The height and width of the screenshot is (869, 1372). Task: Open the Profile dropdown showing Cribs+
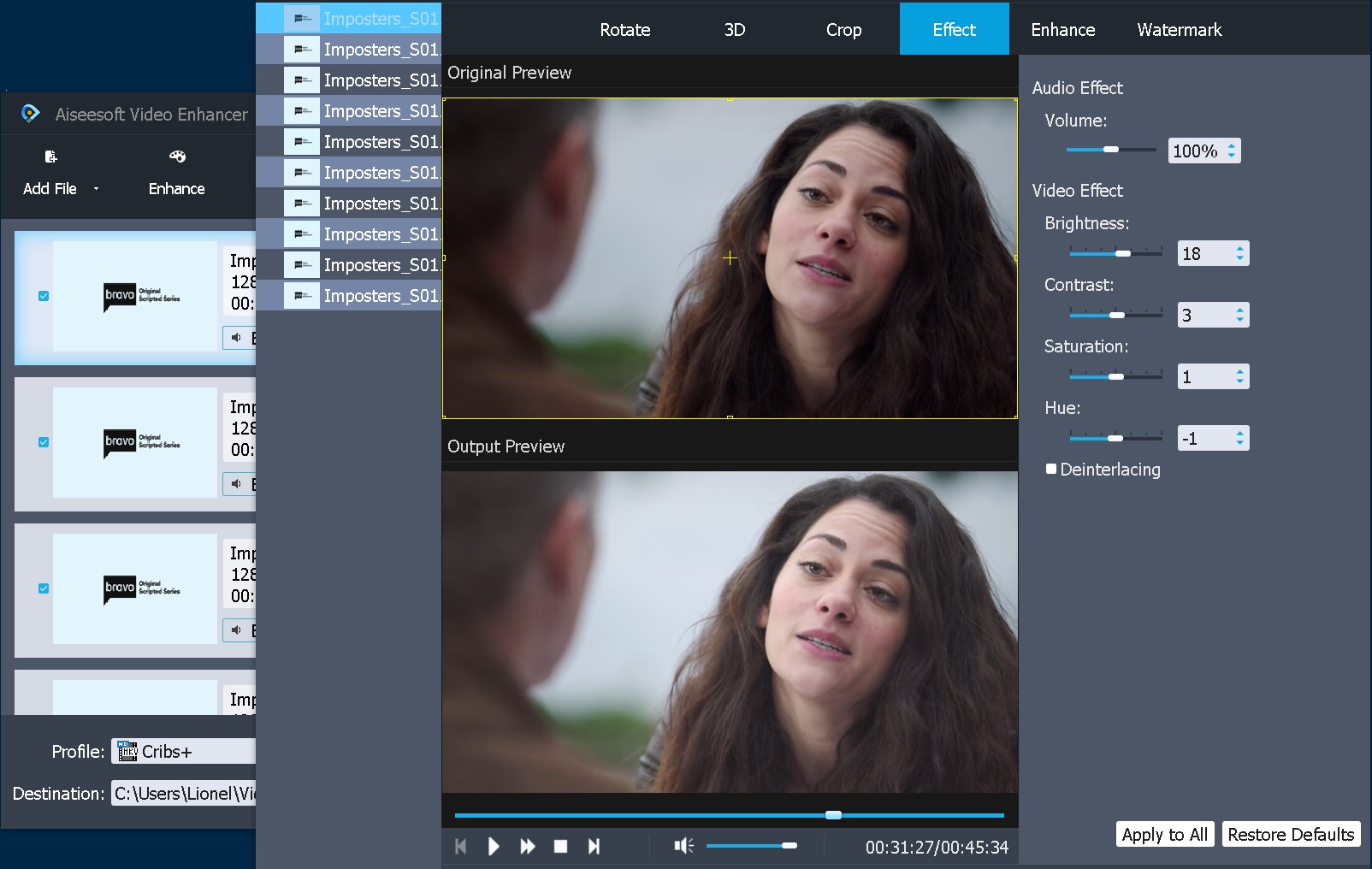pos(182,751)
